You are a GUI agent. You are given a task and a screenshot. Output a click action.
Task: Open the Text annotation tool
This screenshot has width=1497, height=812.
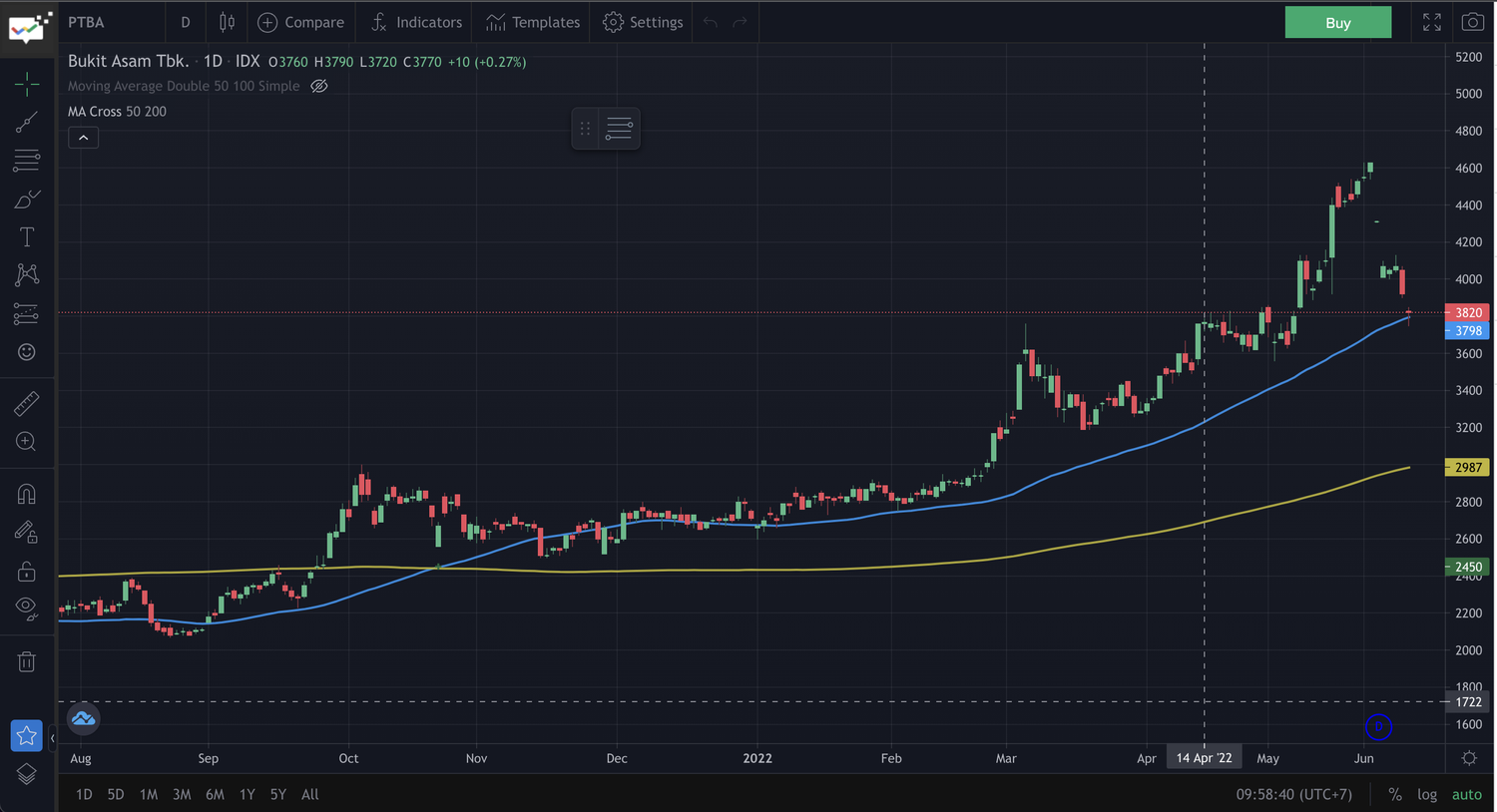click(26, 236)
